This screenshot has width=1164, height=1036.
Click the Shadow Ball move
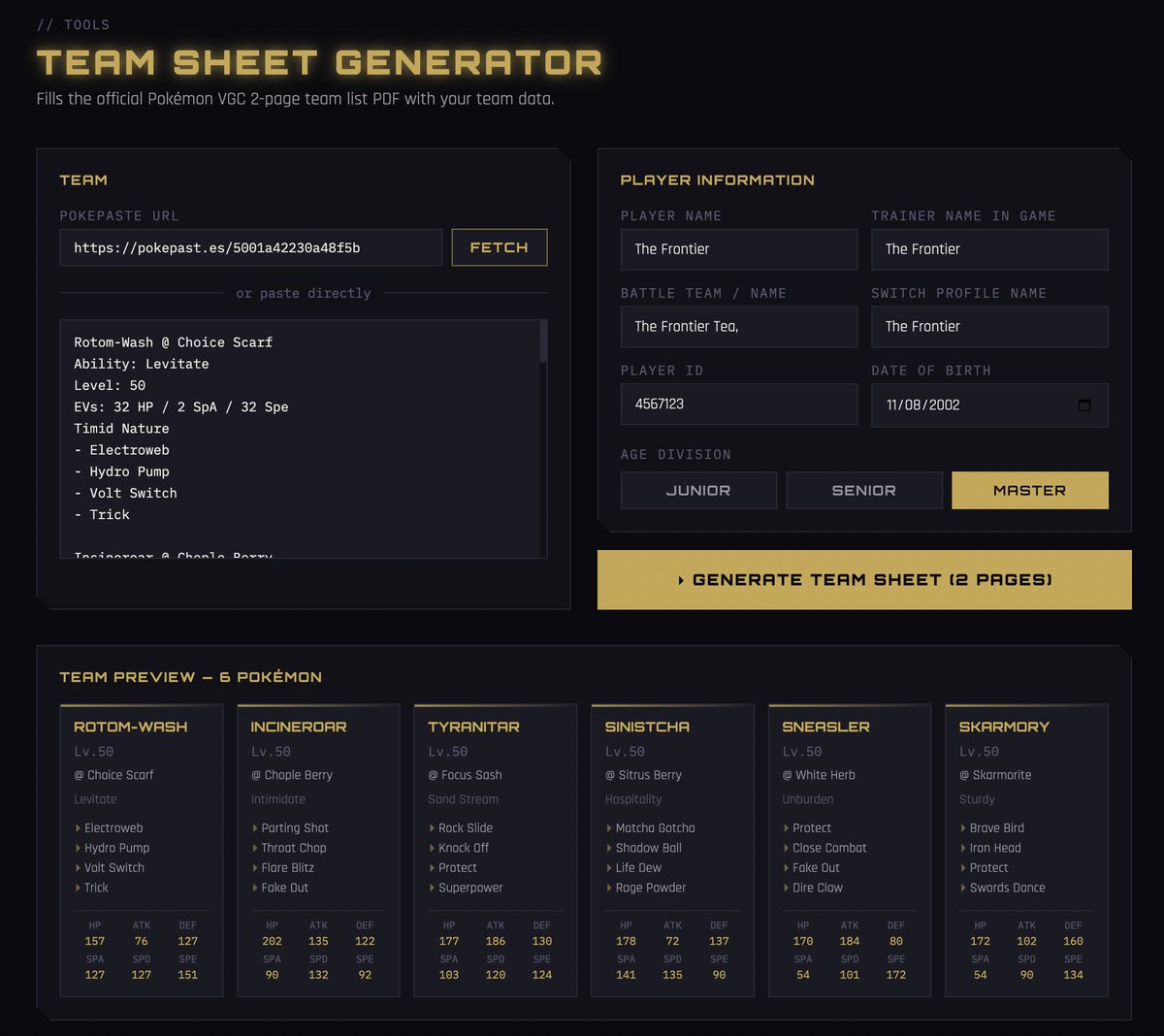point(649,848)
